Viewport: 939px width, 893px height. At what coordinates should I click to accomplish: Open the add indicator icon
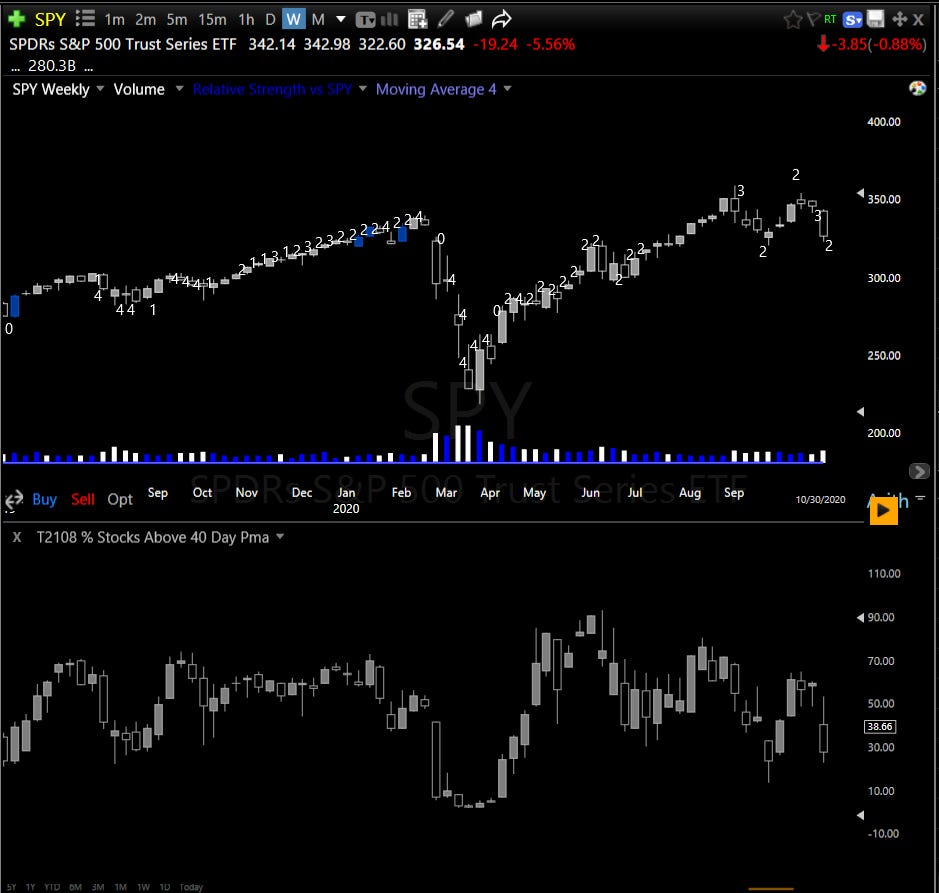click(x=417, y=19)
